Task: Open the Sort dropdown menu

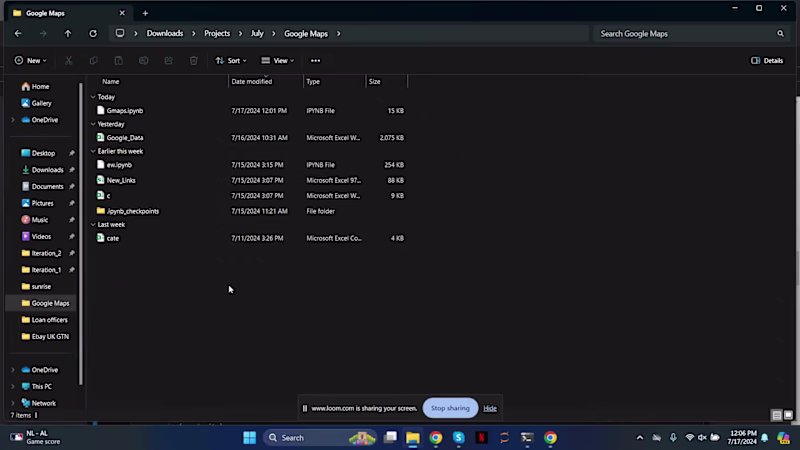Action: (x=231, y=61)
